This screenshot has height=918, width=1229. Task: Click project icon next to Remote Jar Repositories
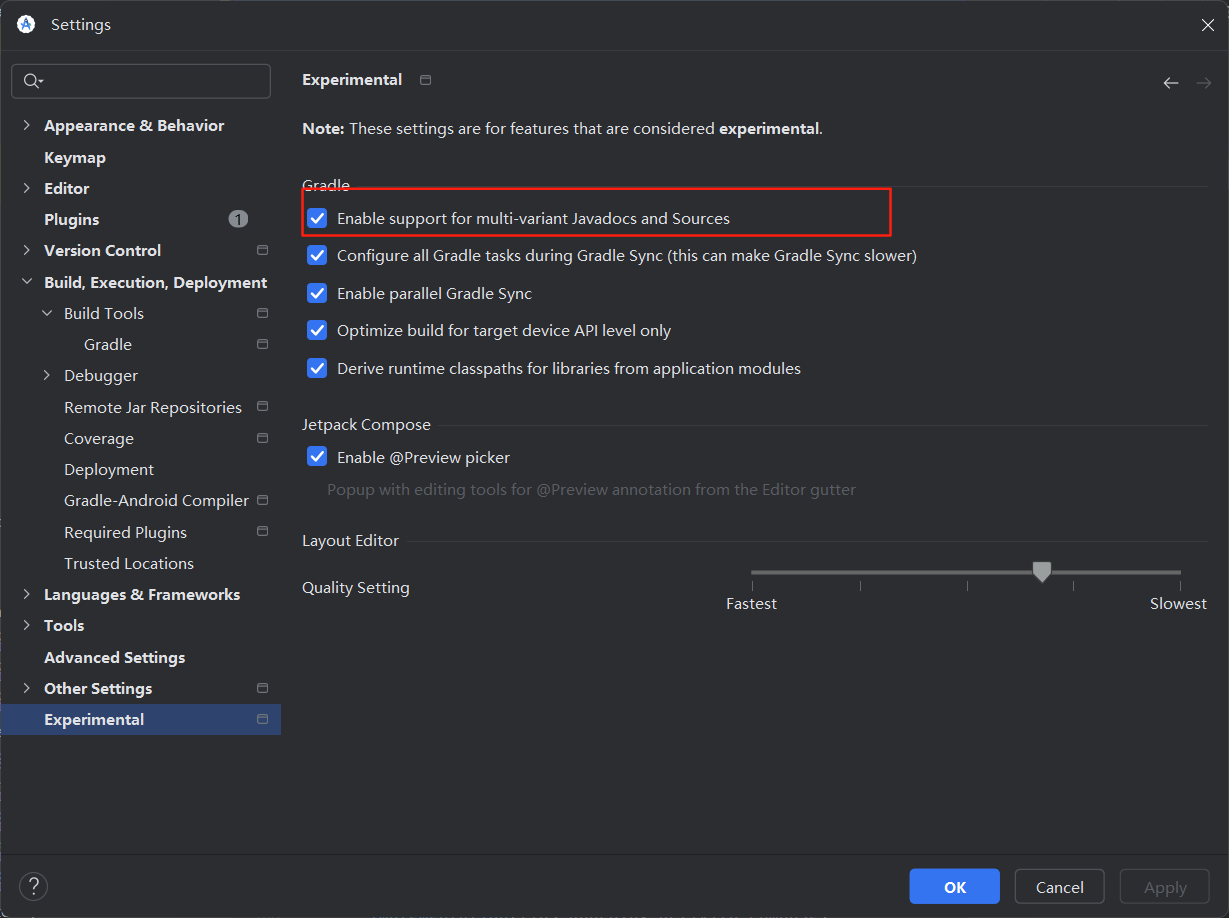point(262,407)
